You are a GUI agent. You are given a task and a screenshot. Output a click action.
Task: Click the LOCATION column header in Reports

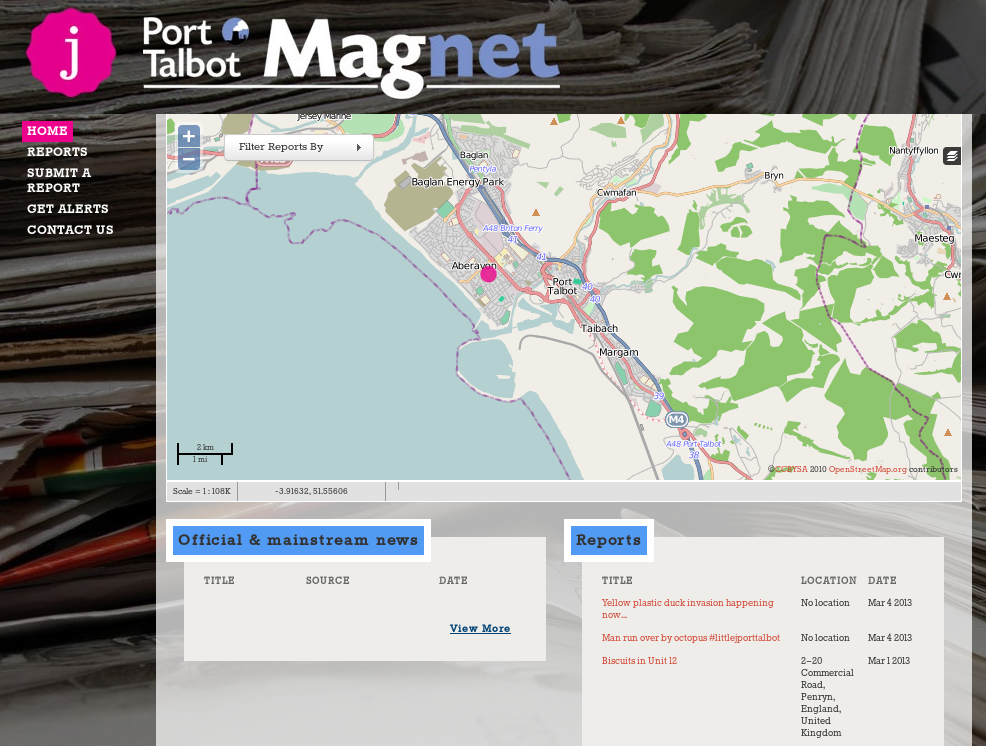coord(828,581)
